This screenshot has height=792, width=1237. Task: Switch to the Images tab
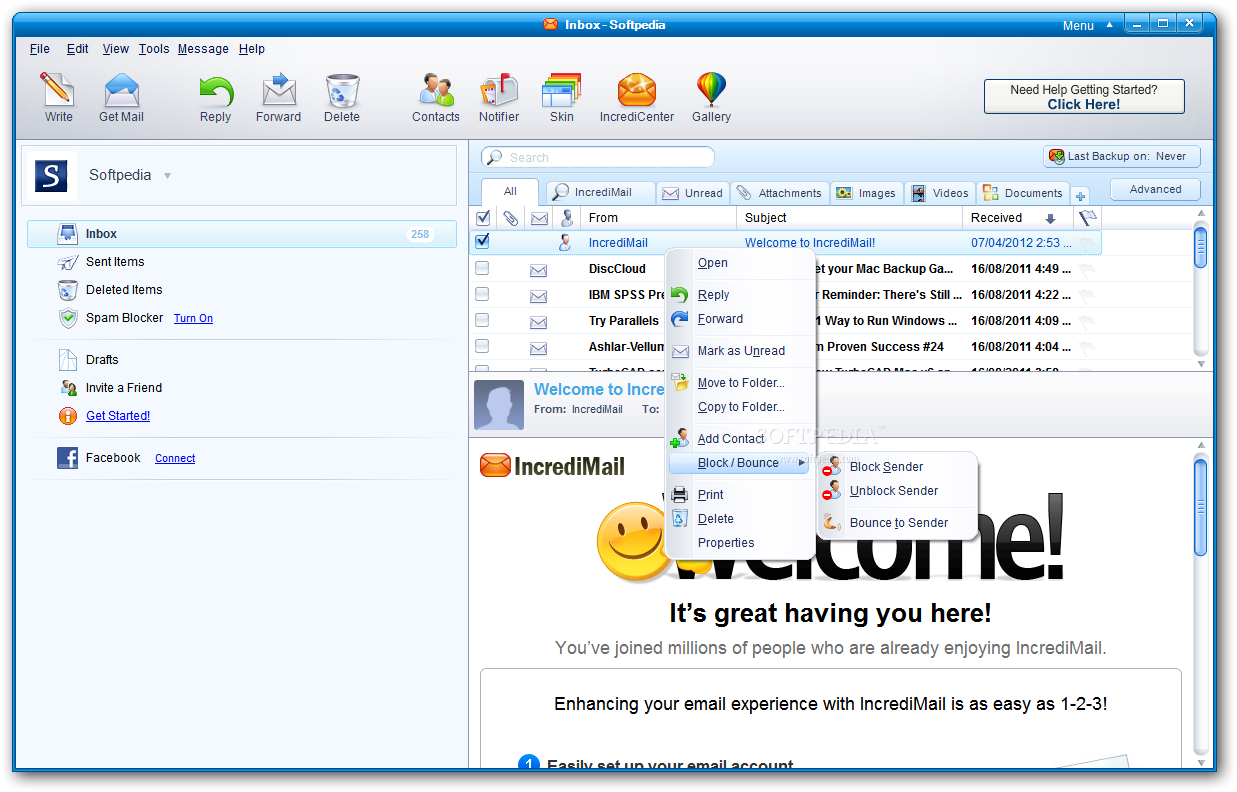867,193
